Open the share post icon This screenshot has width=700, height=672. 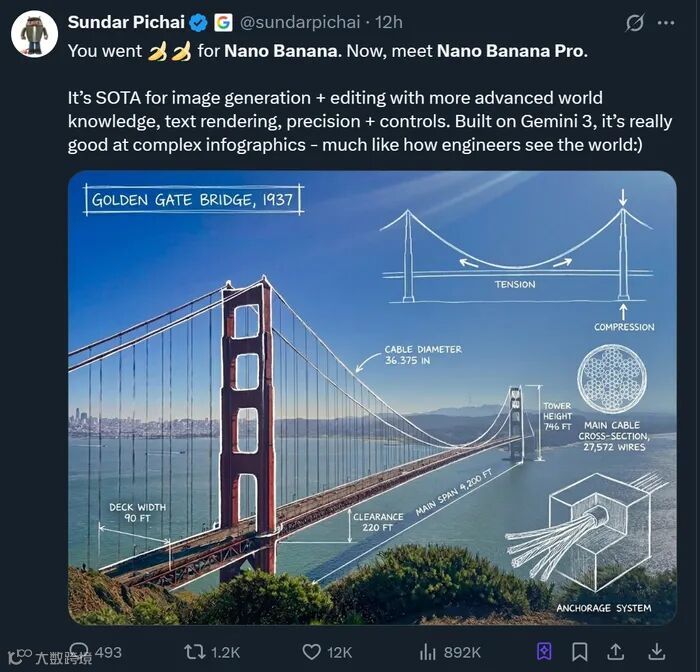point(616,652)
